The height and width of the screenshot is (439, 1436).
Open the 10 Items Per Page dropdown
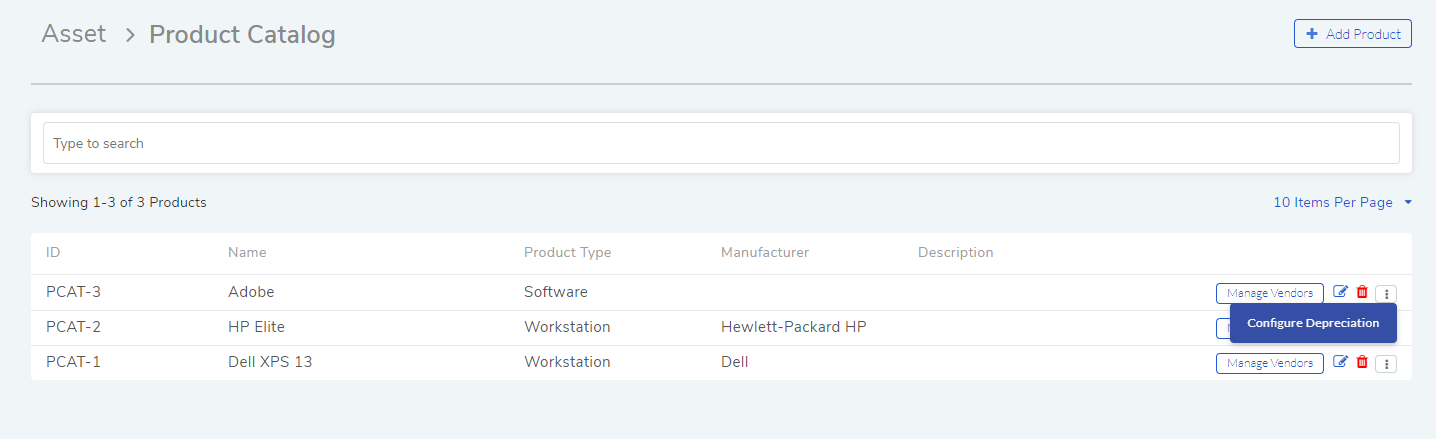point(1342,202)
